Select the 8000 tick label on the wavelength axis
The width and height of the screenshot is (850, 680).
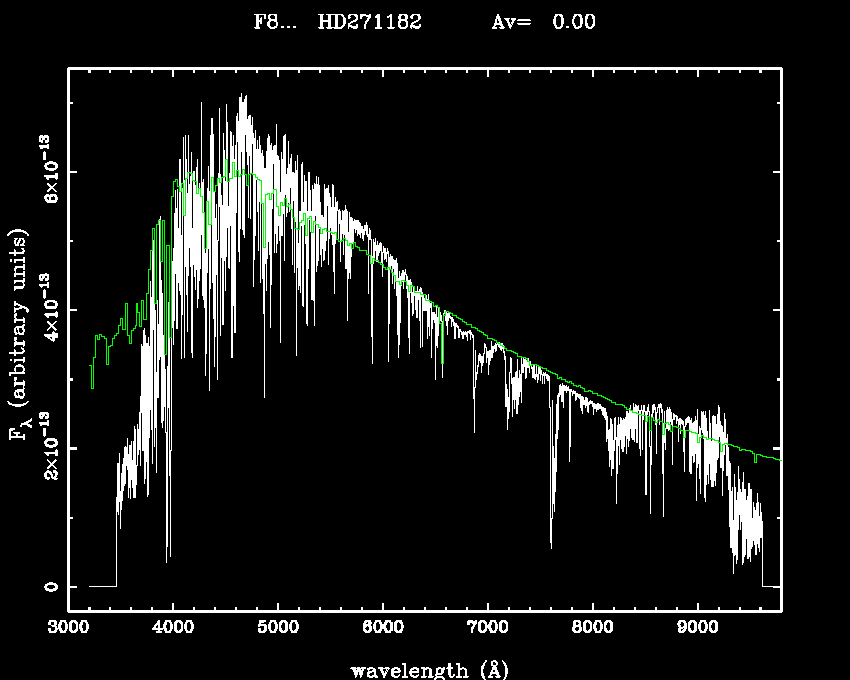coord(593,628)
